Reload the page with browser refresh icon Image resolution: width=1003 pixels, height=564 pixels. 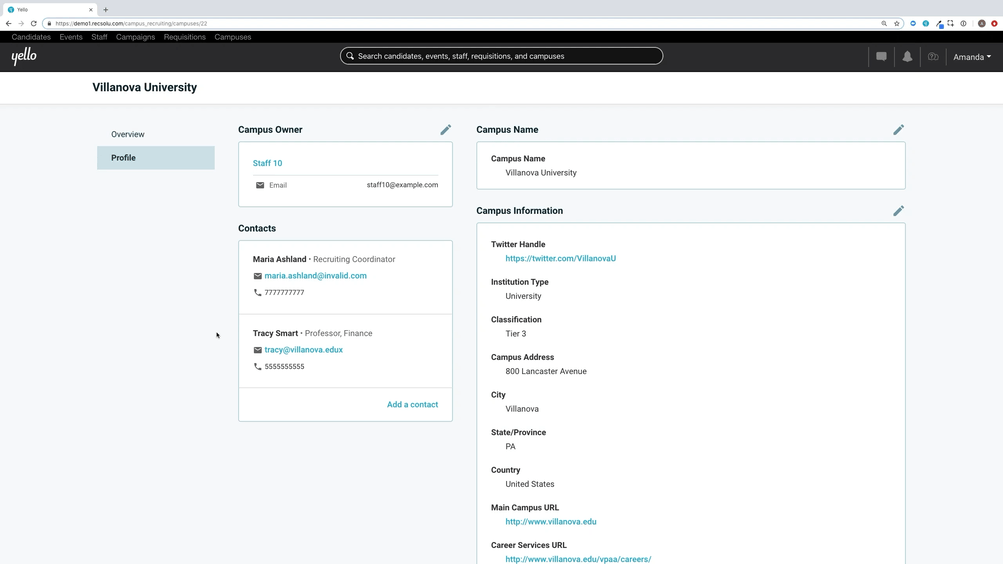tap(33, 24)
